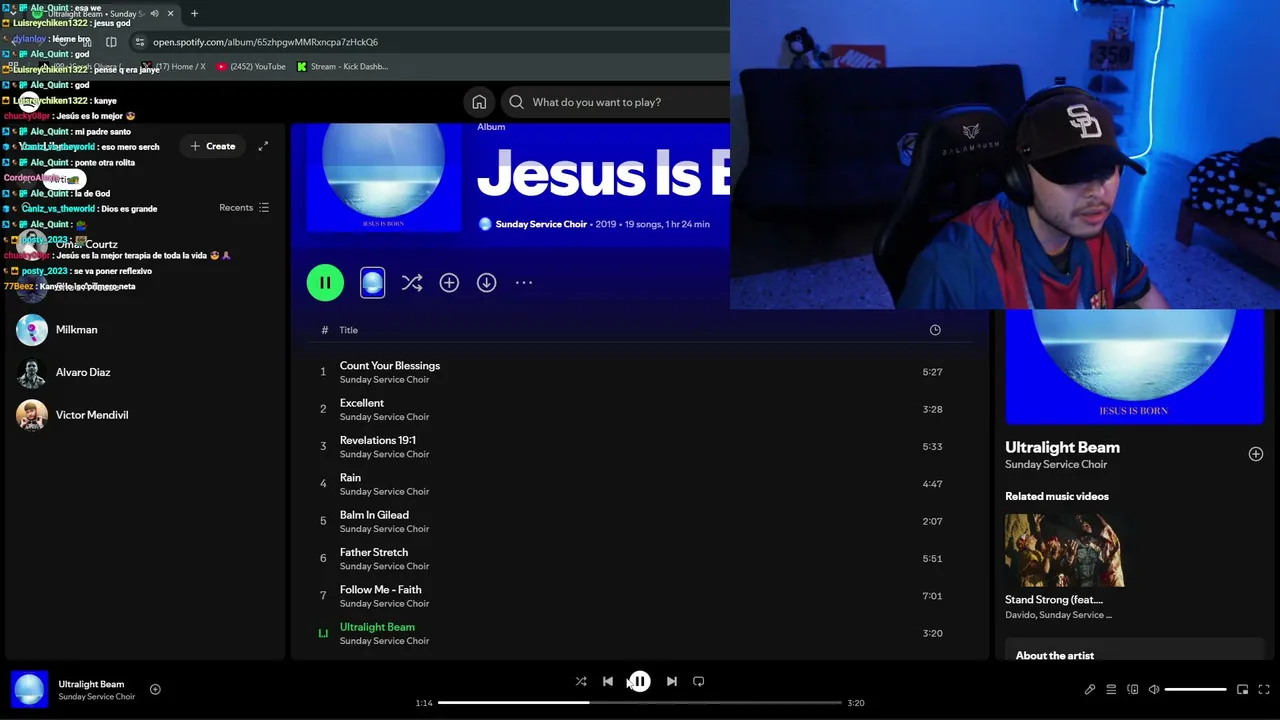The image size is (1280, 720).
Task: Add Ultralight Beam to Liked Songs in the player bar
Action: pyautogui.click(x=155, y=689)
